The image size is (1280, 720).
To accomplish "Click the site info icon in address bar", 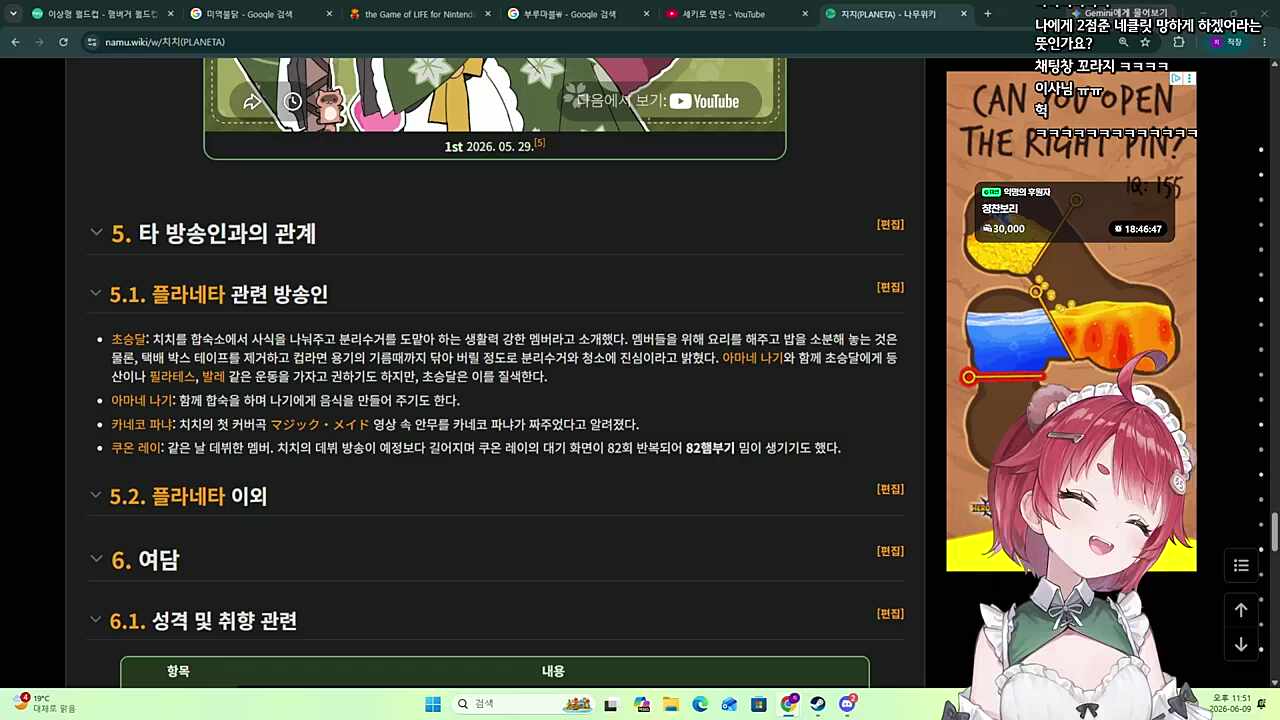I will coord(92,42).
